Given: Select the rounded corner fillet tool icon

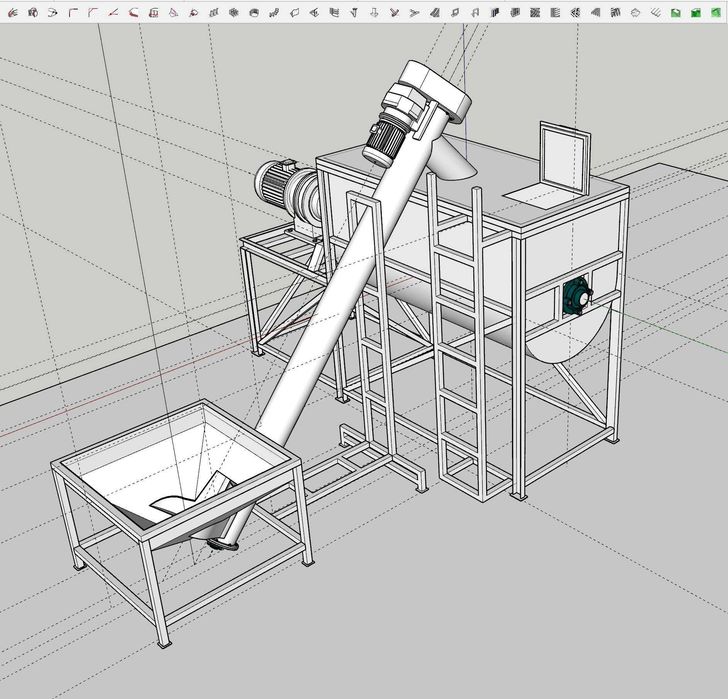Looking at the screenshot, I should coord(93,13).
